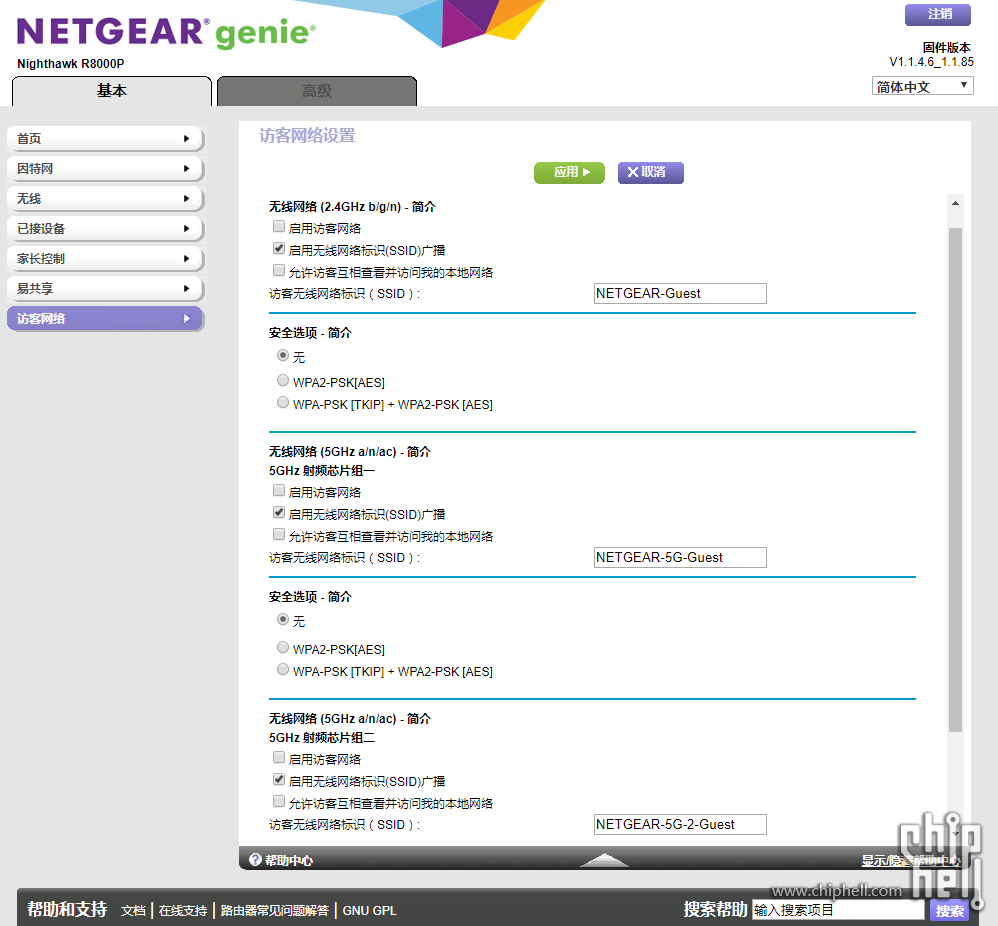
Task: Click the 搜索 search button
Action: (949, 911)
